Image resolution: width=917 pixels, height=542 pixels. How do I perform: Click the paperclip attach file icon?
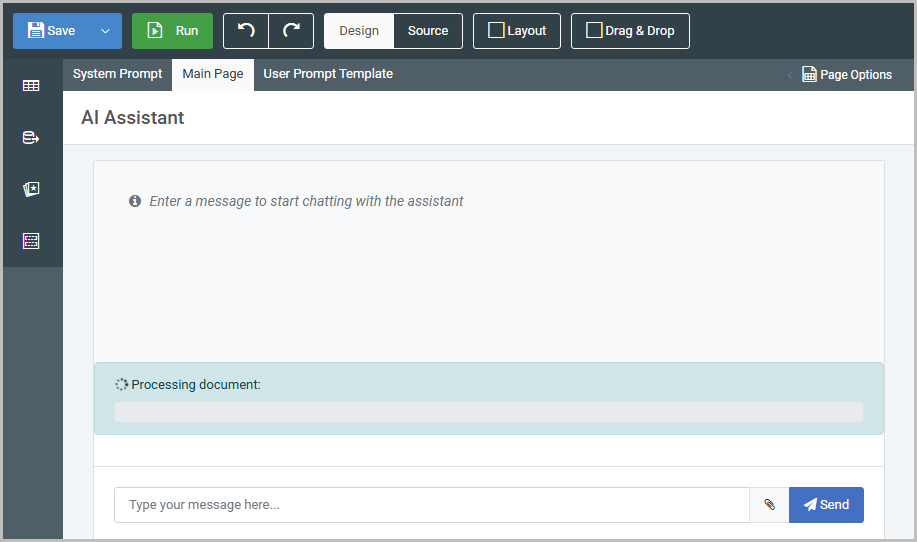(x=769, y=505)
